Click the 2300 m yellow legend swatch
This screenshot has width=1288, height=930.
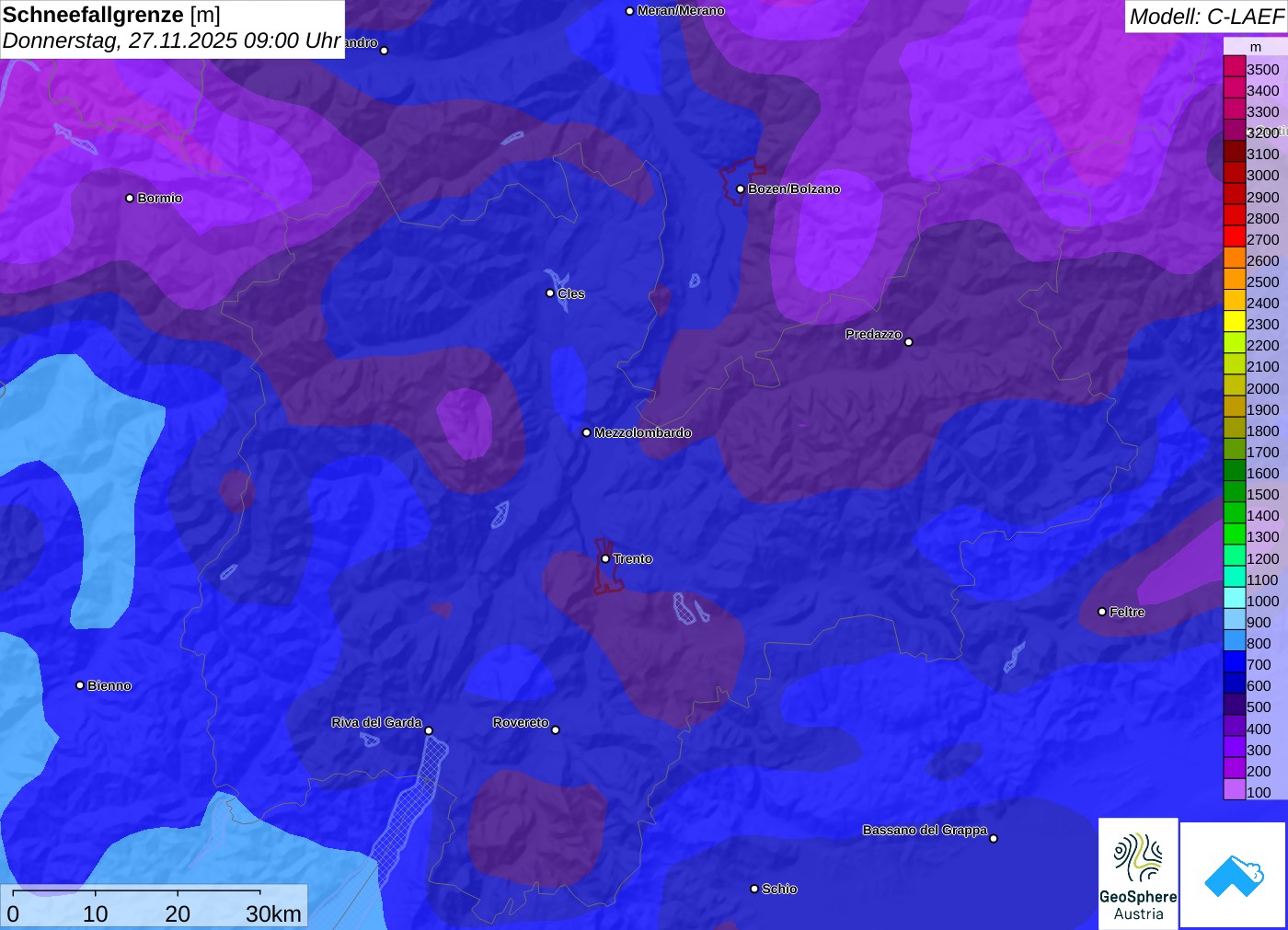pyautogui.click(x=1235, y=323)
